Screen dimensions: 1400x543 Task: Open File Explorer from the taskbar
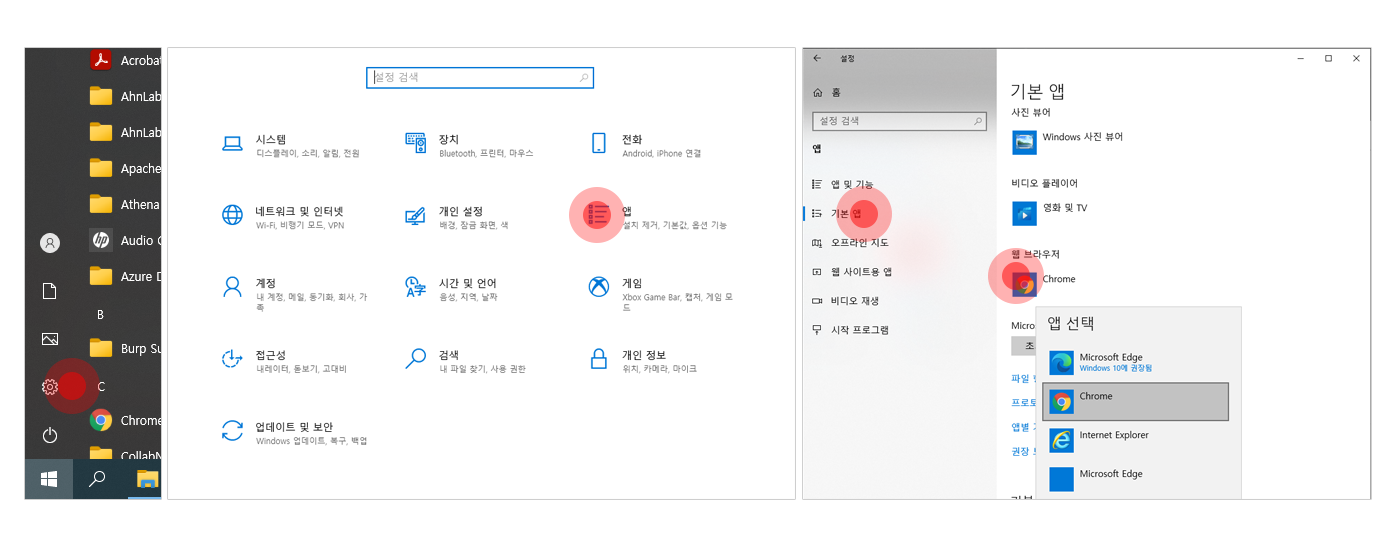click(147, 479)
